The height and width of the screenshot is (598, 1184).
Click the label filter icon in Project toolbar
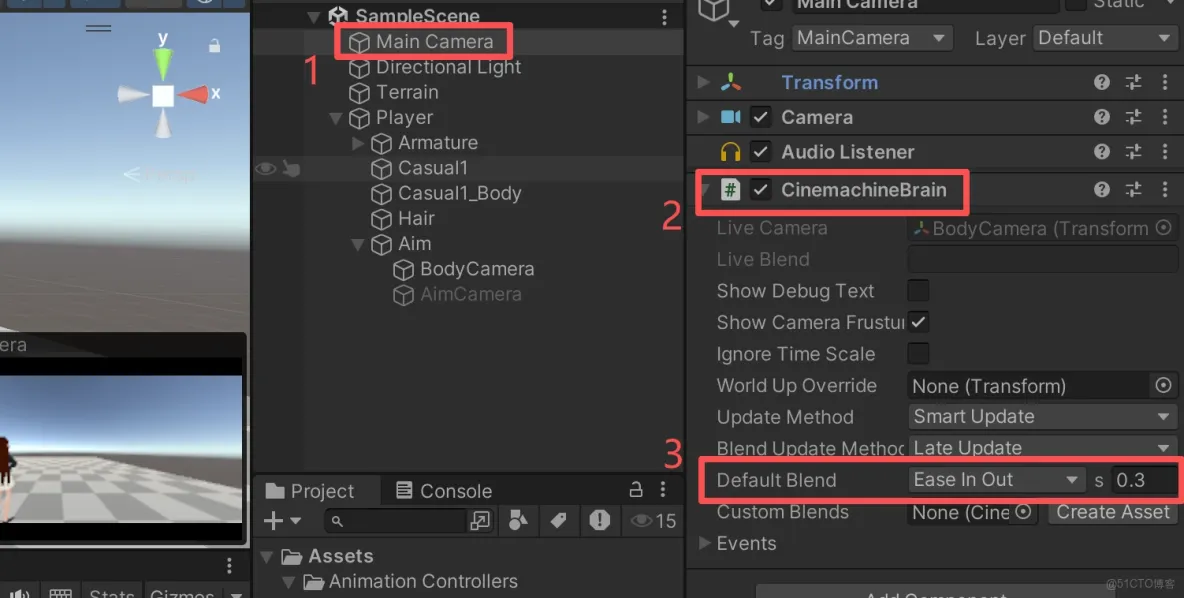coord(558,521)
